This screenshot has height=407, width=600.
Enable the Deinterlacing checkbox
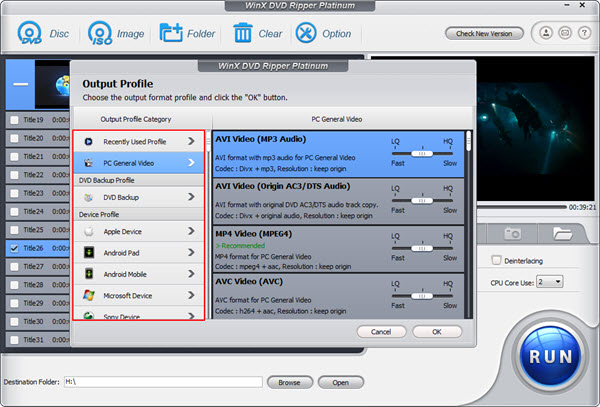coord(496,260)
